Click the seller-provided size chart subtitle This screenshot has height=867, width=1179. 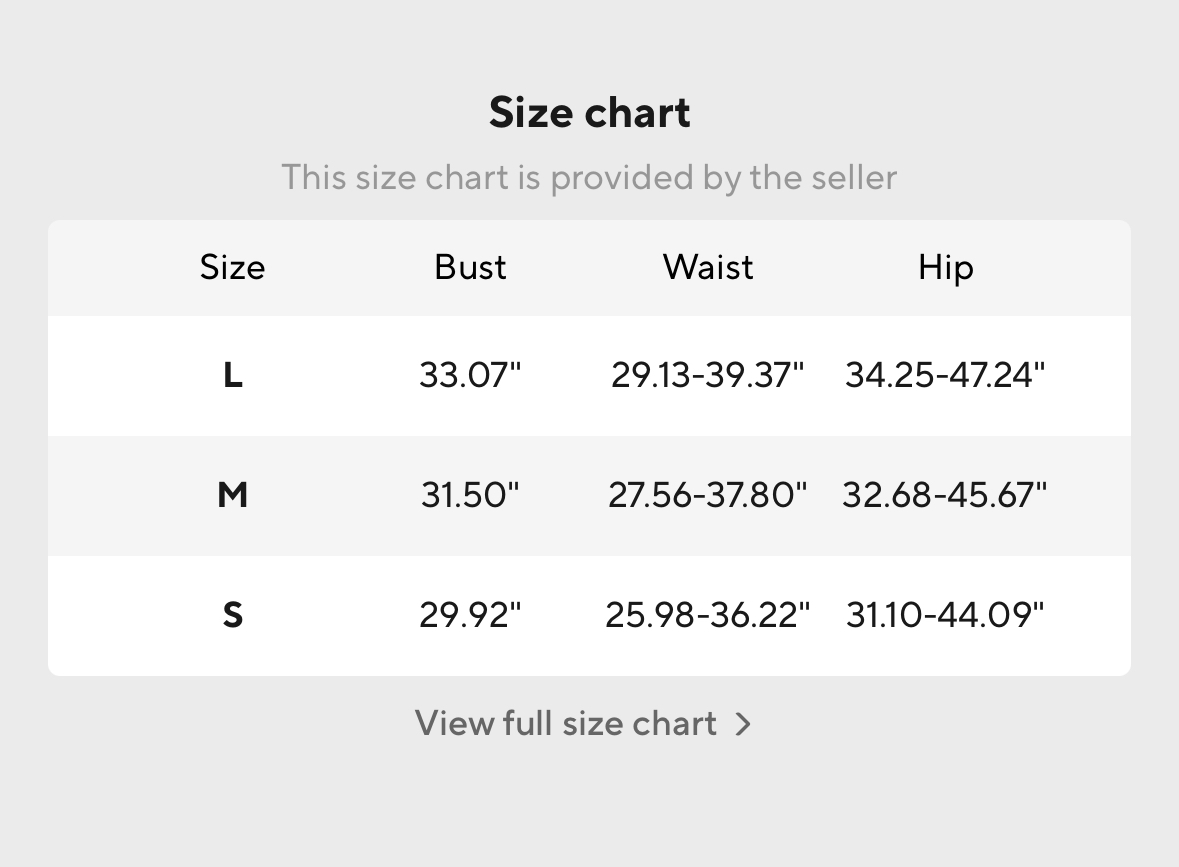point(590,178)
